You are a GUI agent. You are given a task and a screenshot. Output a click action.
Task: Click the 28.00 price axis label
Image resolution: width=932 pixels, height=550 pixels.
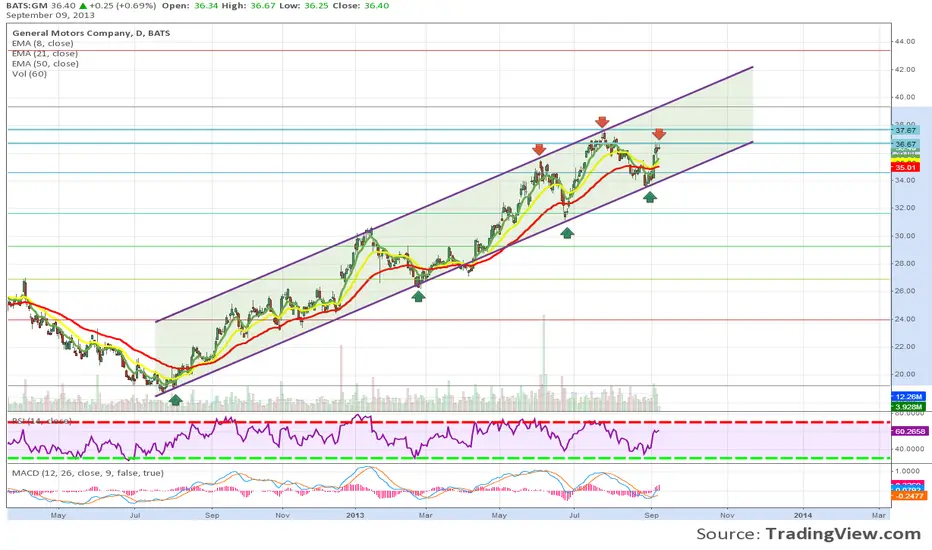pos(905,263)
